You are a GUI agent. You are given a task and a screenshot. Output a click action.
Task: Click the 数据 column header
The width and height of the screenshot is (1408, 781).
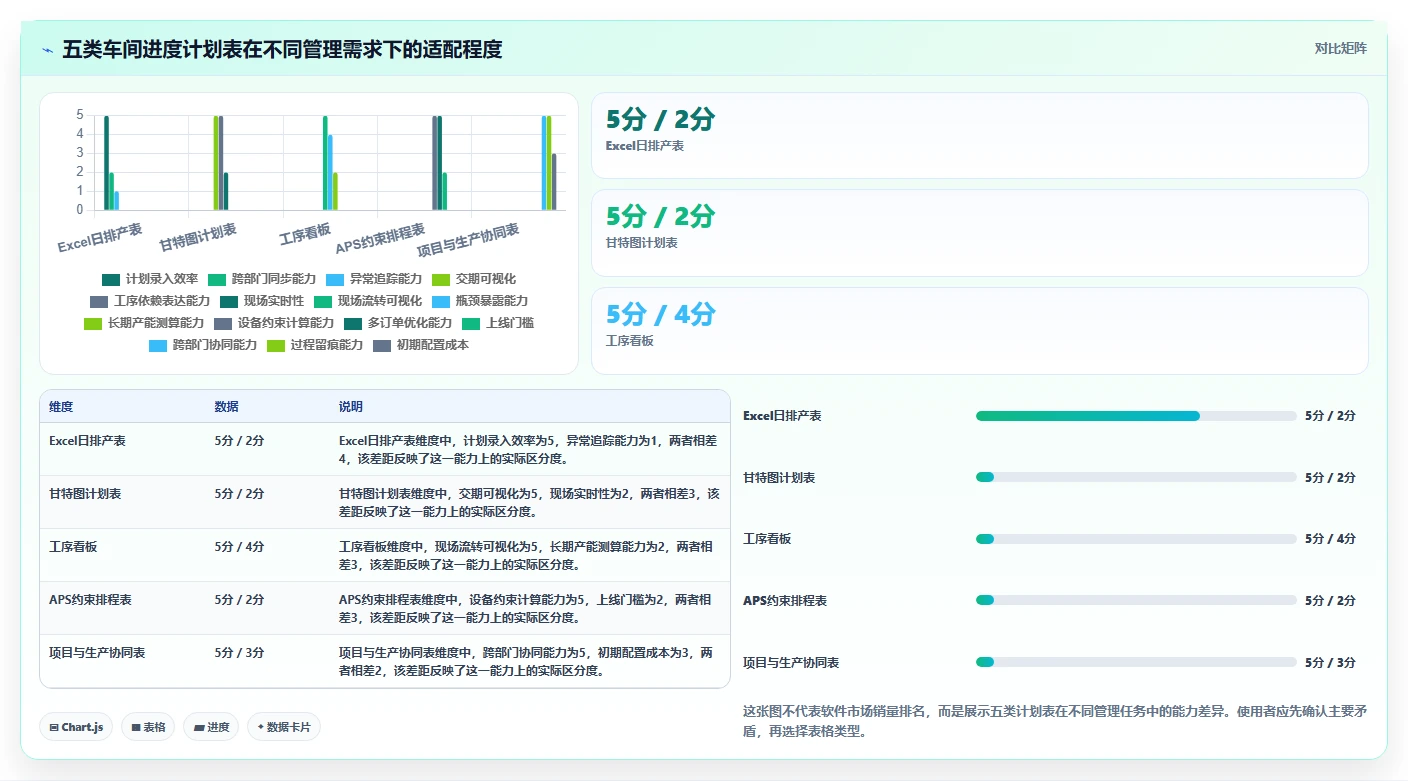coord(226,407)
